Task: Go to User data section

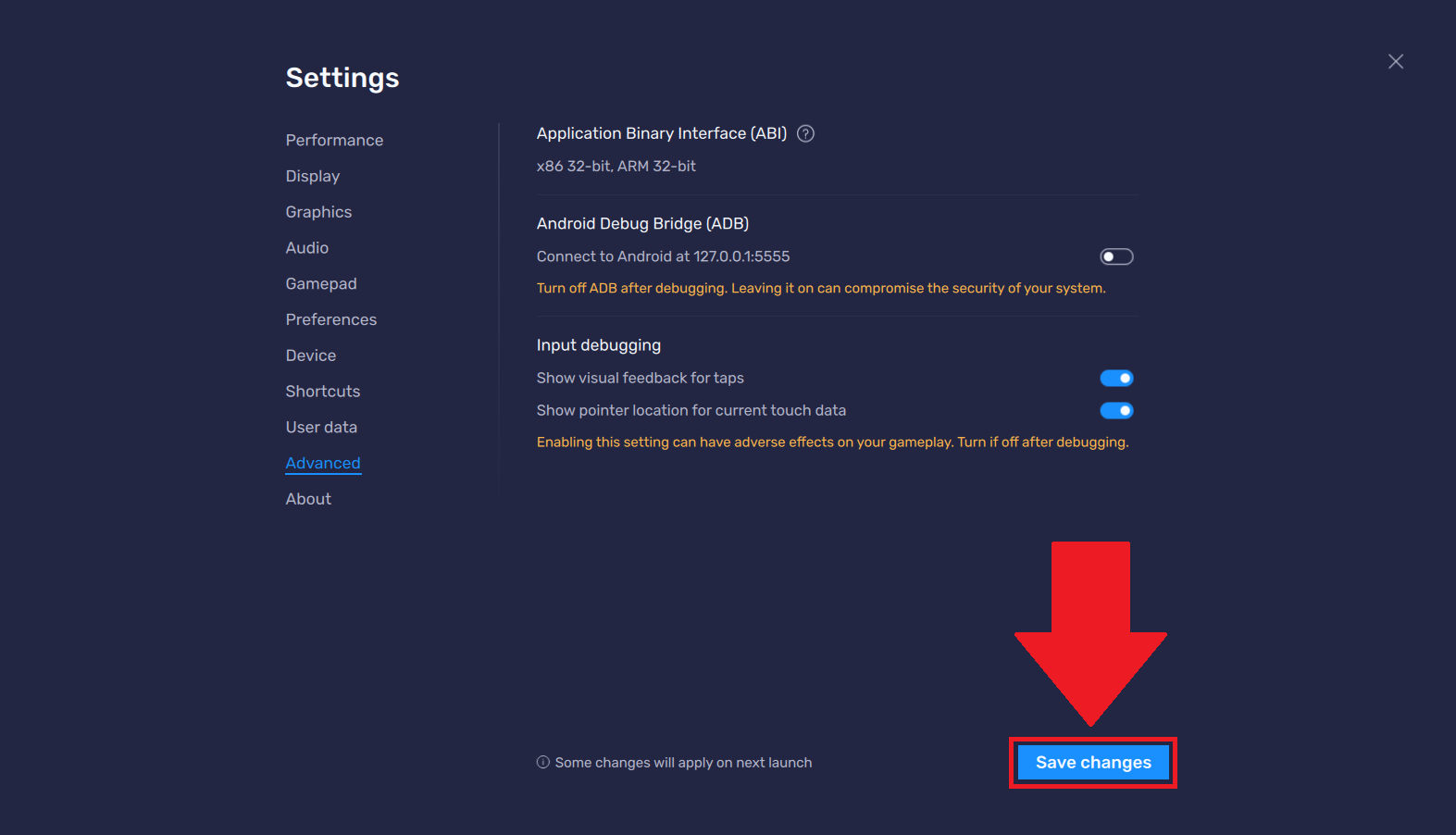Action: click(321, 427)
